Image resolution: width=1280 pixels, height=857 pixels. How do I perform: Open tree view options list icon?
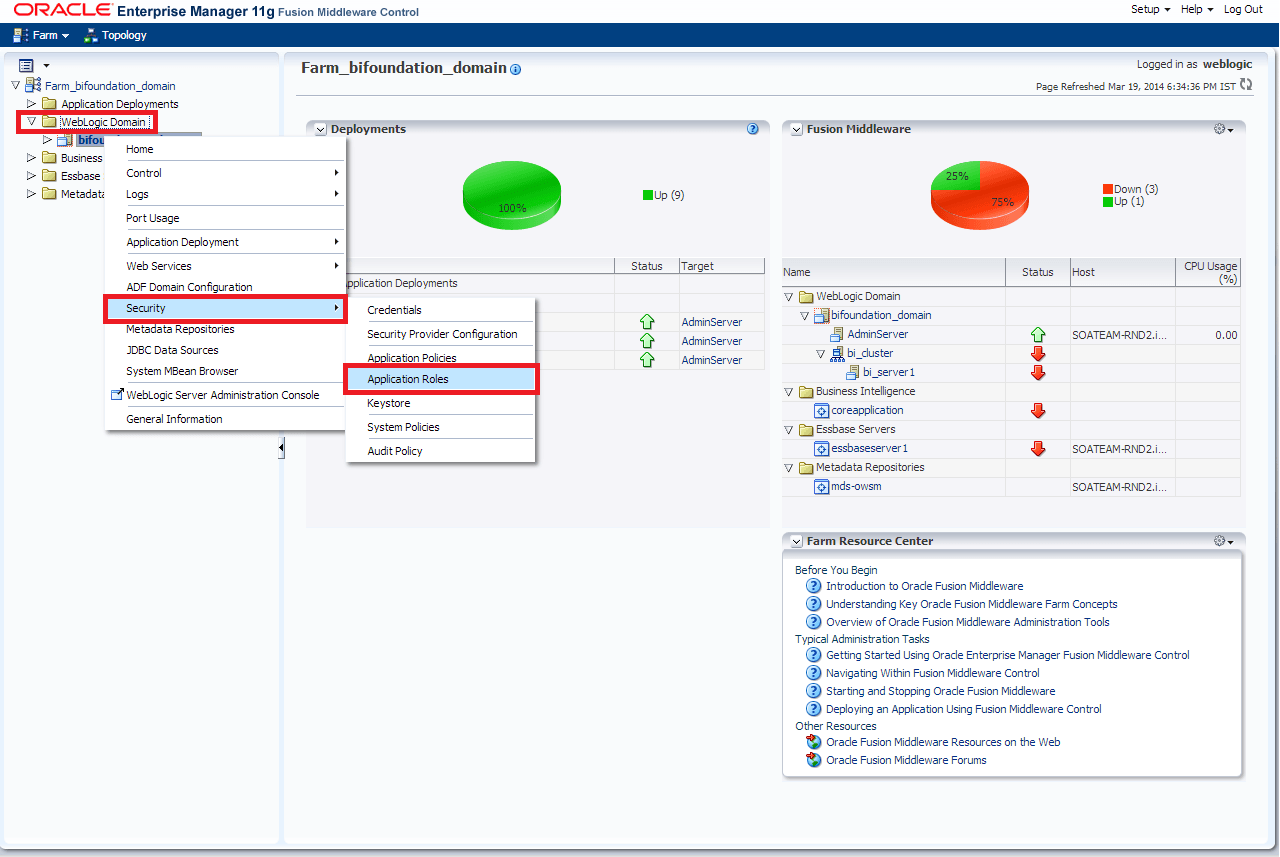[34, 65]
